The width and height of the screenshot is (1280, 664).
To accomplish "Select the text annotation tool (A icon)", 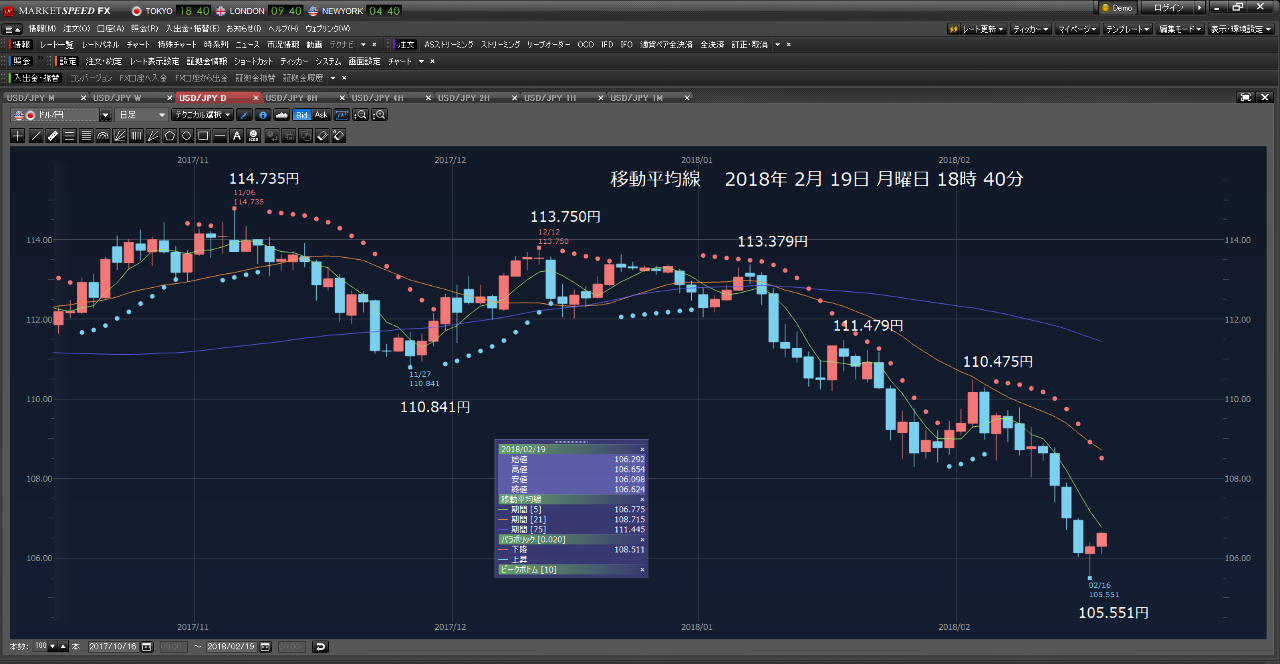I will (x=236, y=136).
